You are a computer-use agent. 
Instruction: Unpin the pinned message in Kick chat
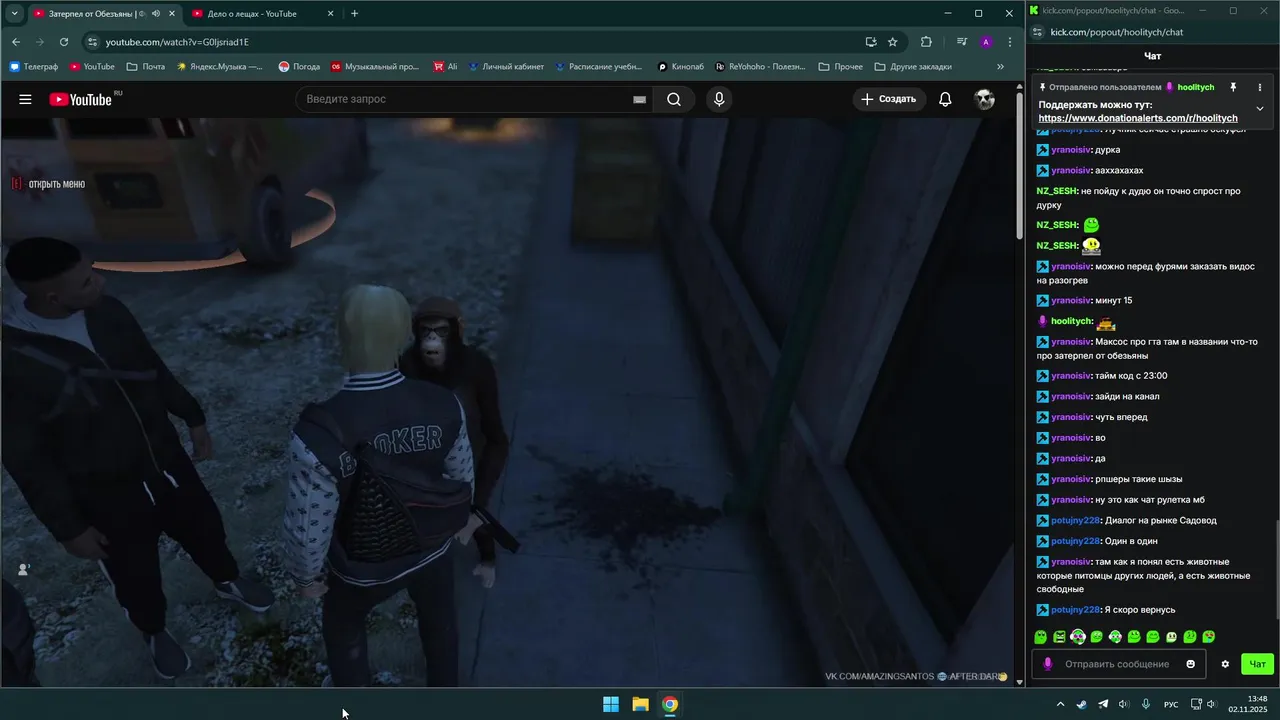[x=1233, y=87]
